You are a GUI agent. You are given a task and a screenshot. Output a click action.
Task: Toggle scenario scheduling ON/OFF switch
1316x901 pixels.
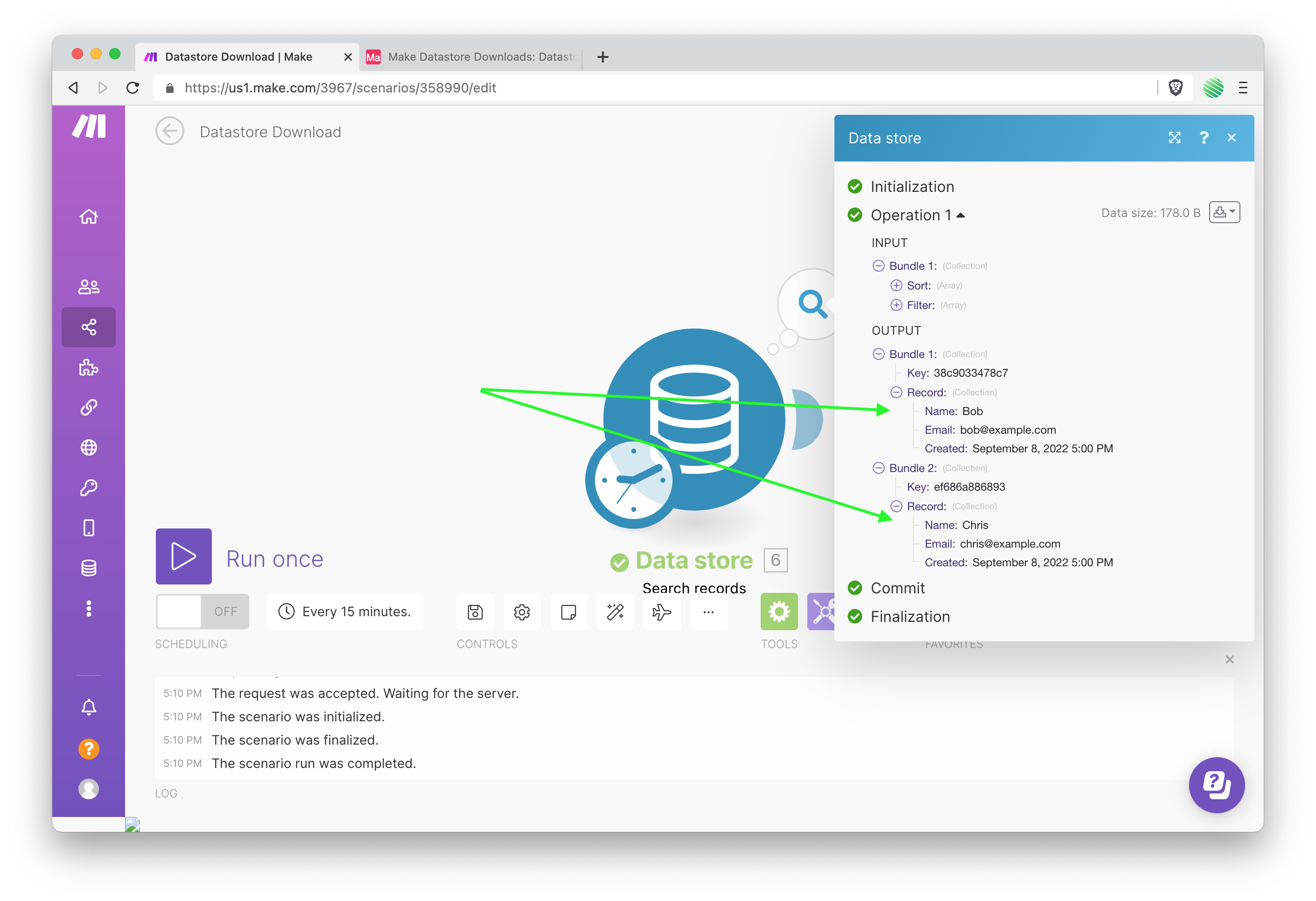(202, 612)
